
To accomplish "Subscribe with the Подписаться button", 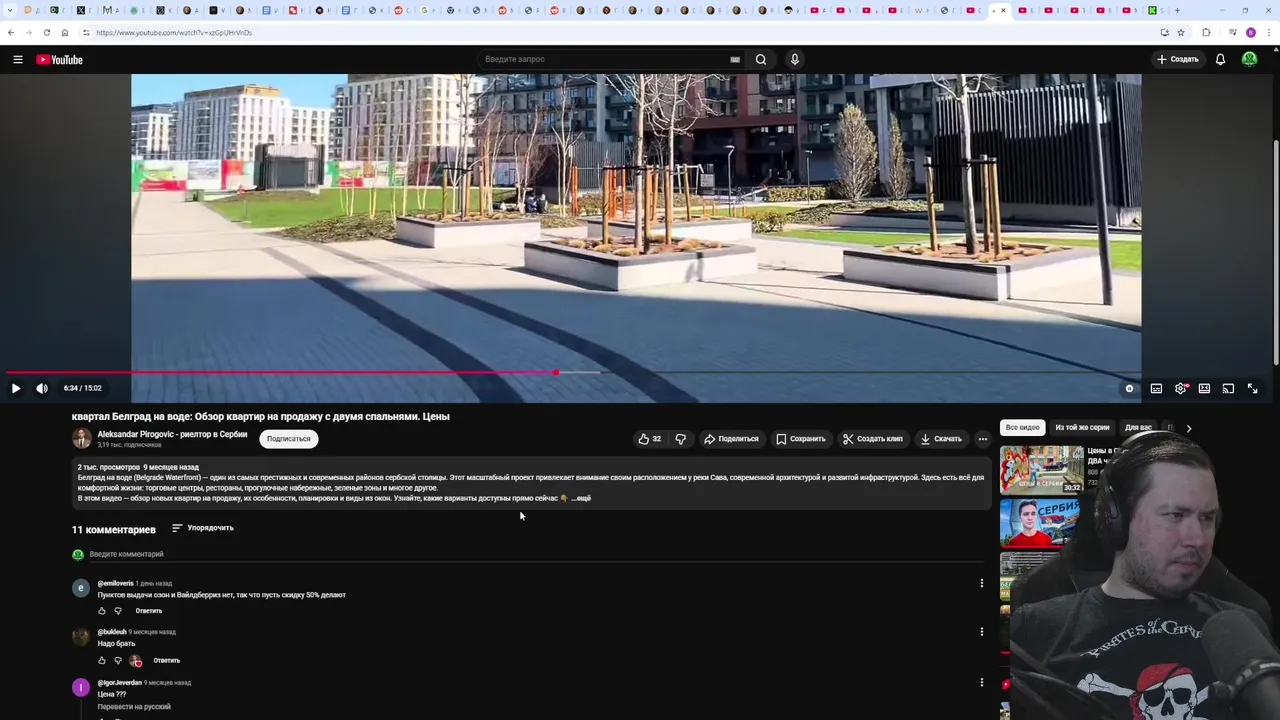I will pos(288,439).
